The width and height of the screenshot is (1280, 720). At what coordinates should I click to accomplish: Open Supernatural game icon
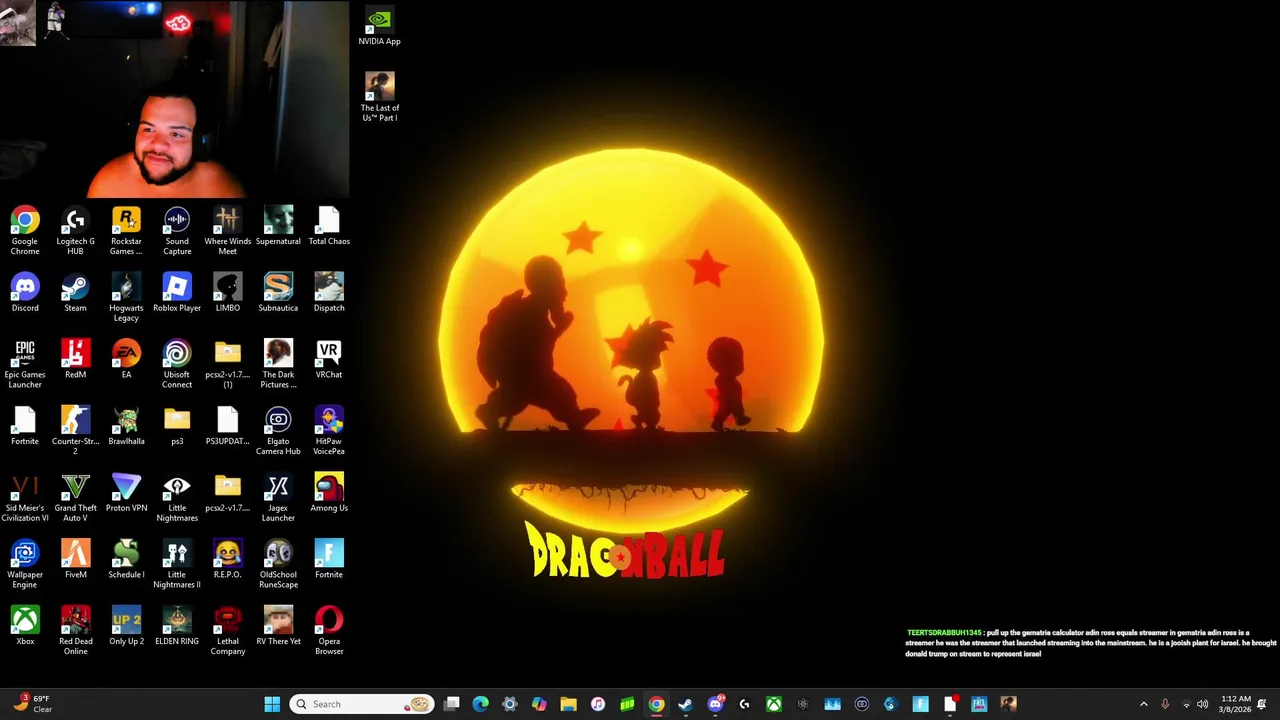(278, 226)
